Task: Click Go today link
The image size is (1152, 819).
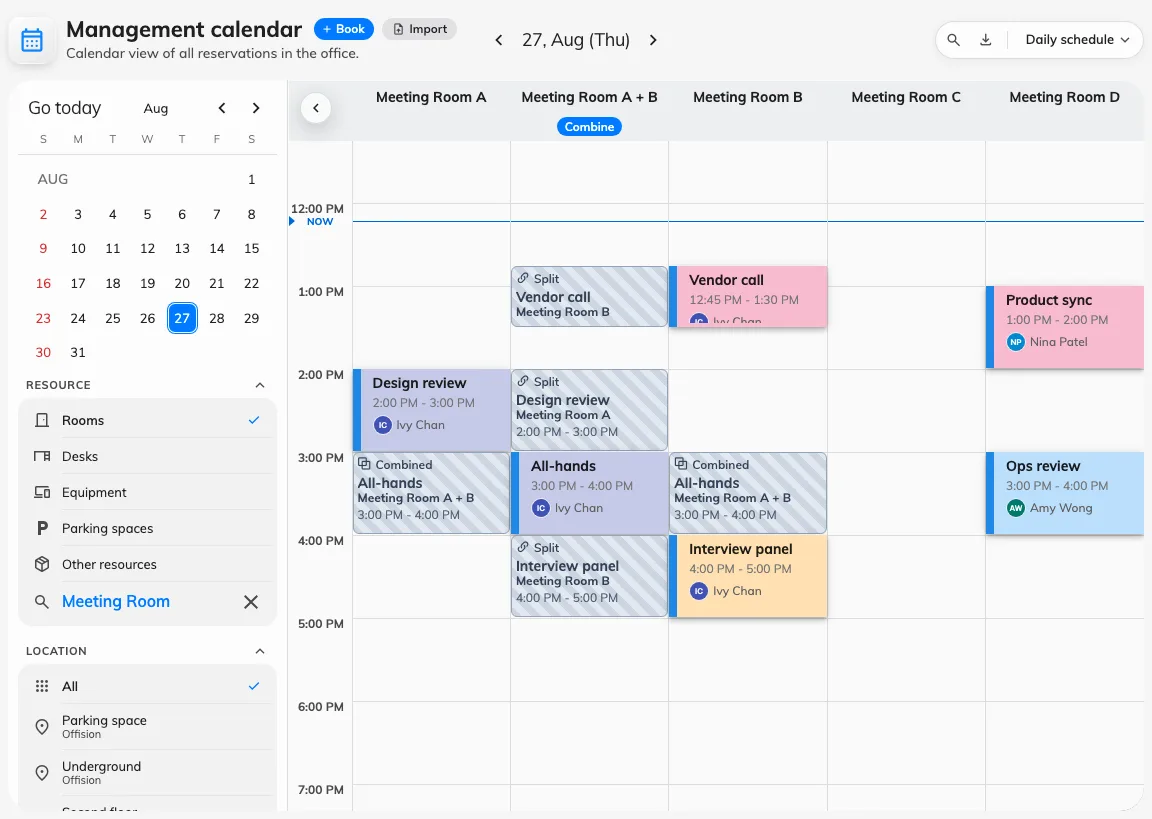Action: [65, 108]
